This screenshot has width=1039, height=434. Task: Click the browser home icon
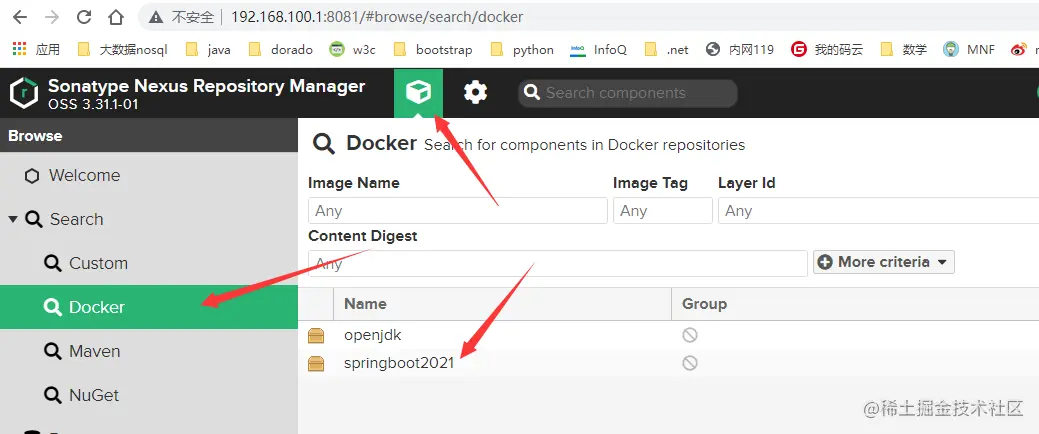(x=116, y=17)
